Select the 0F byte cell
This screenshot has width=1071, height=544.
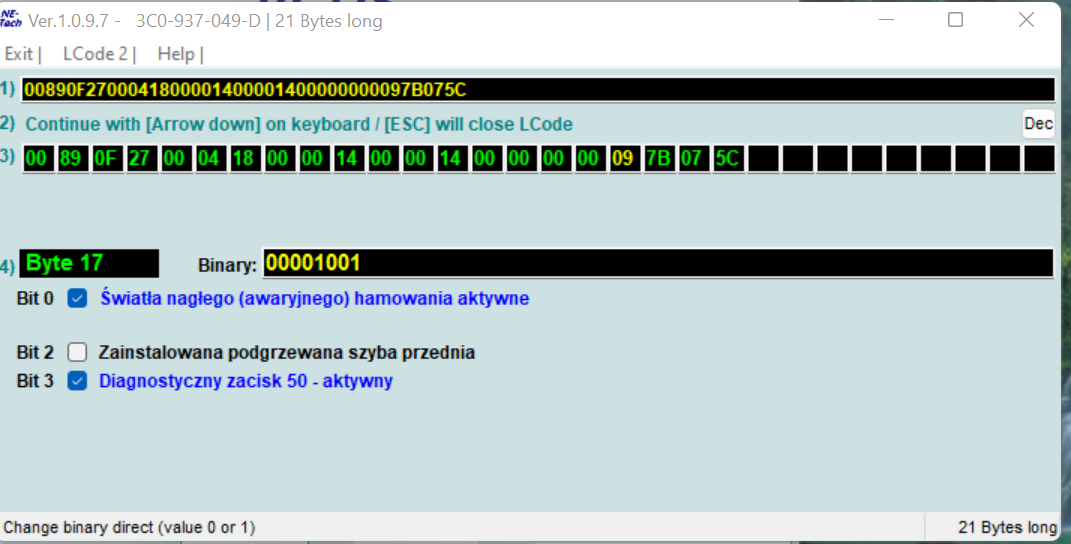click(x=108, y=159)
